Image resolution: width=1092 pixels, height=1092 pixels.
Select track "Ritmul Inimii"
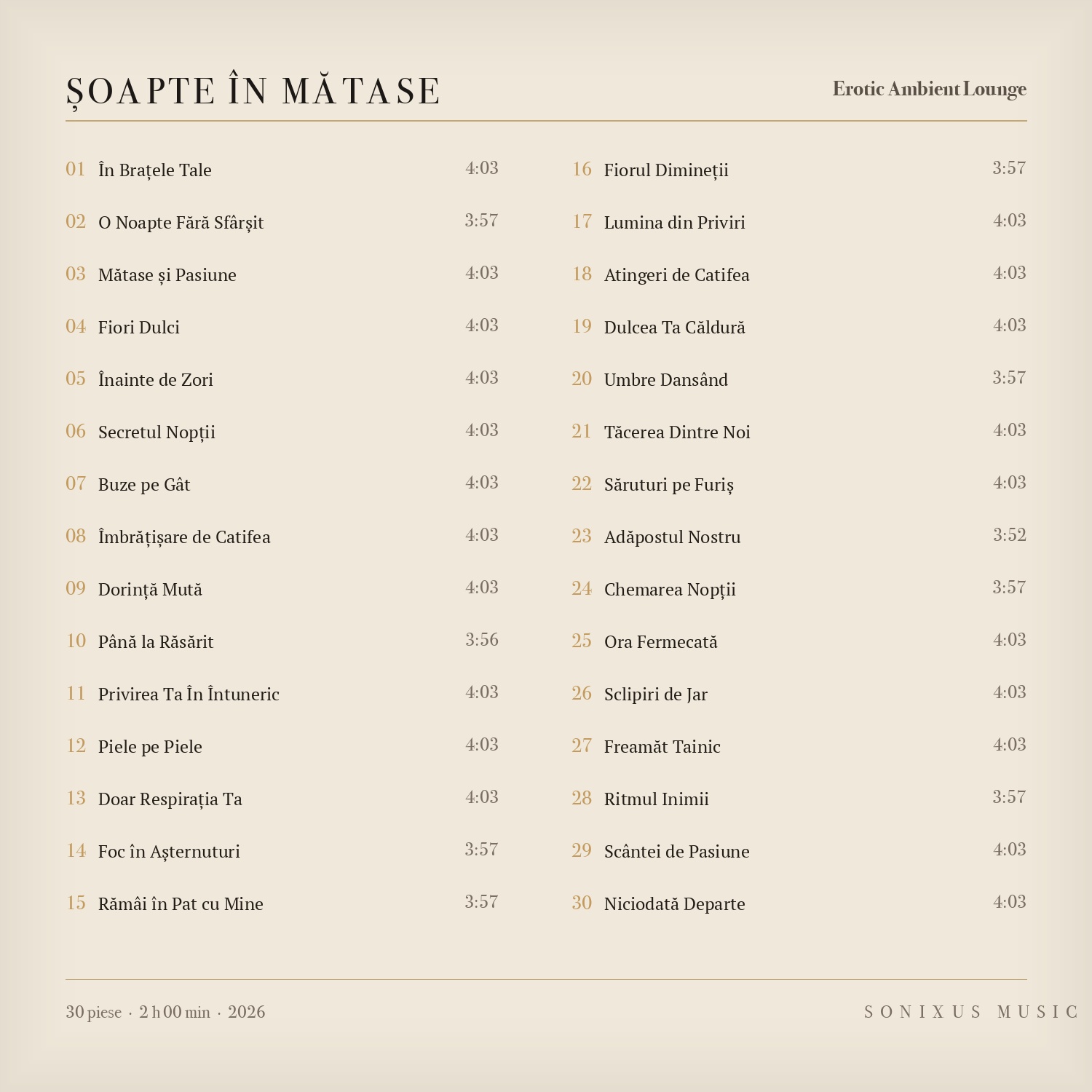pyautogui.click(x=657, y=799)
